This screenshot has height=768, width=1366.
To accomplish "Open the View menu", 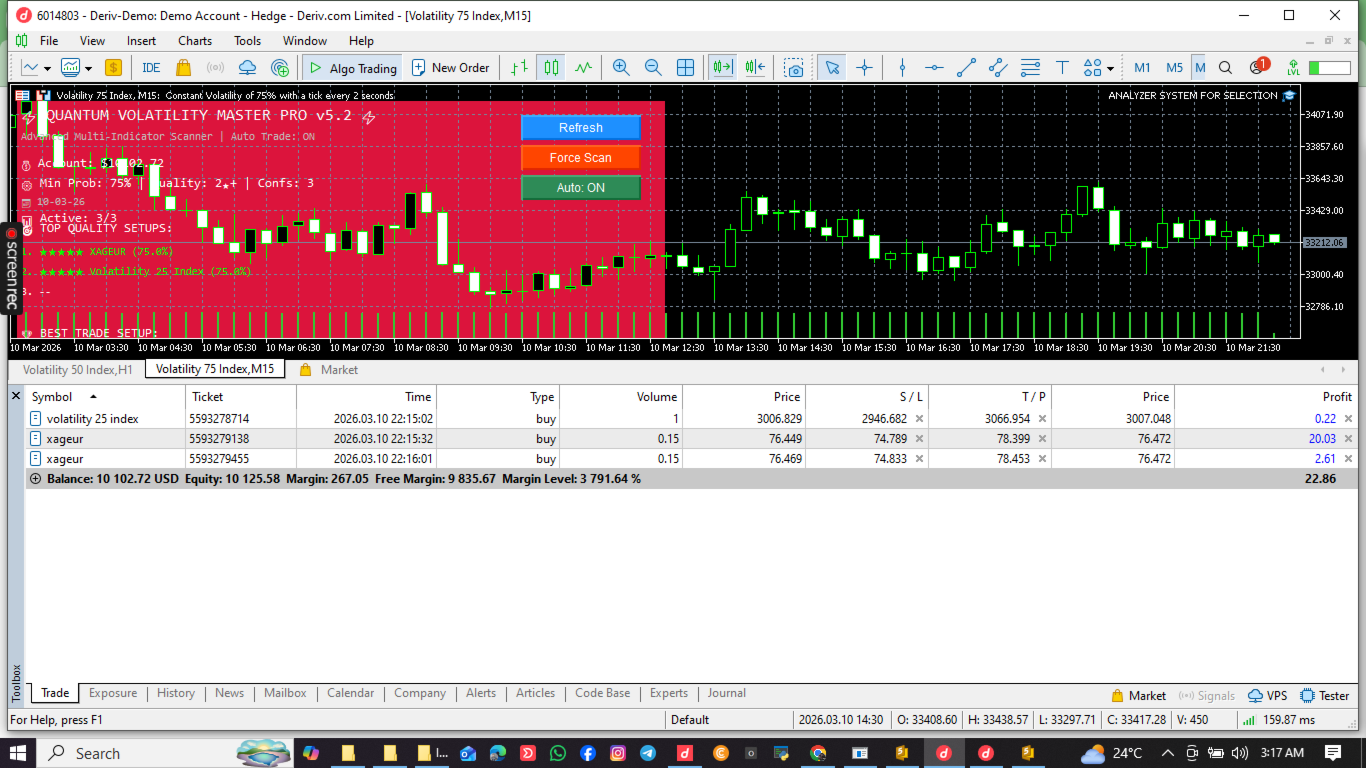I will coord(92,41).
